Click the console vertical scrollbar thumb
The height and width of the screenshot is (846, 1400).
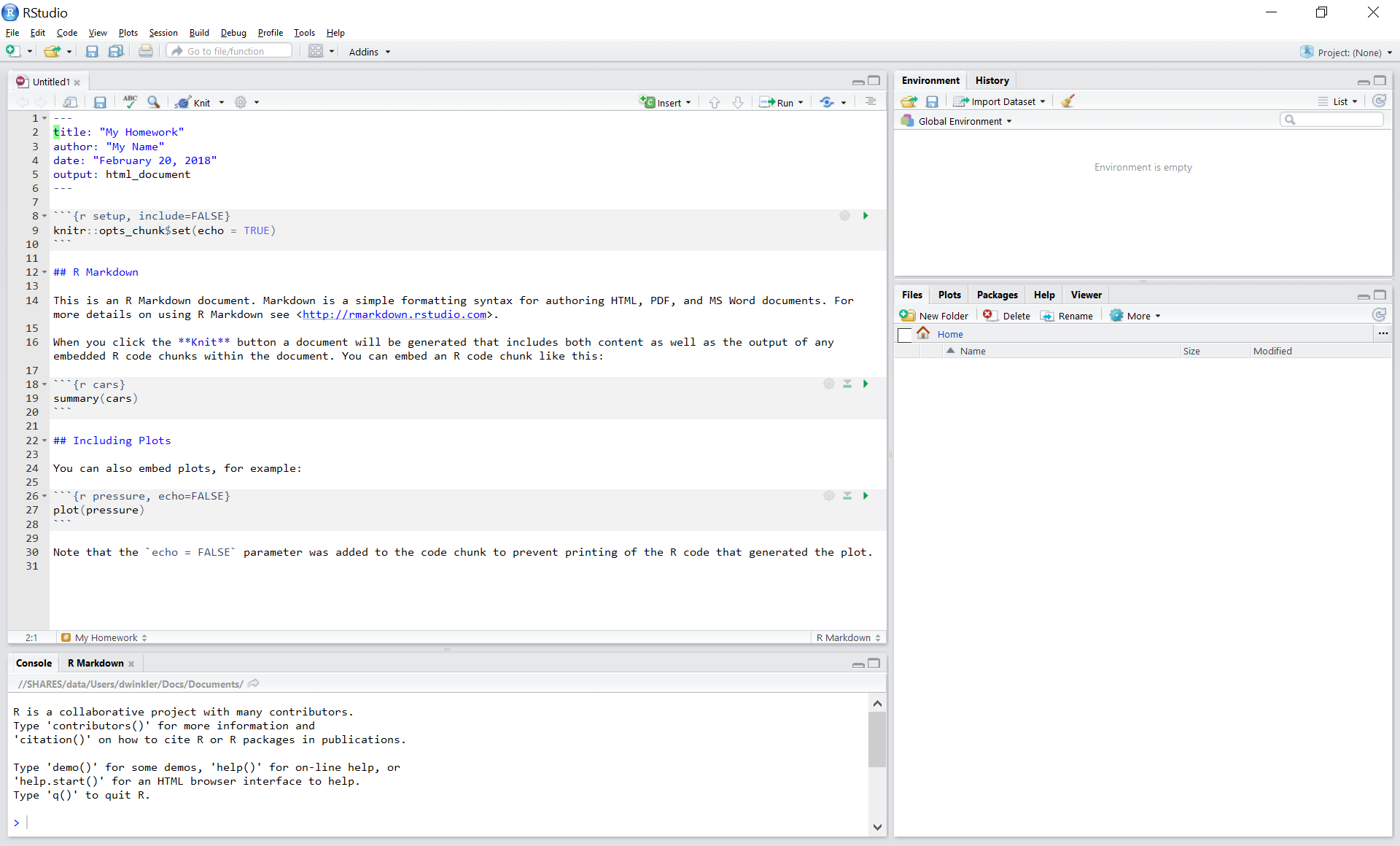pos(877,740)
